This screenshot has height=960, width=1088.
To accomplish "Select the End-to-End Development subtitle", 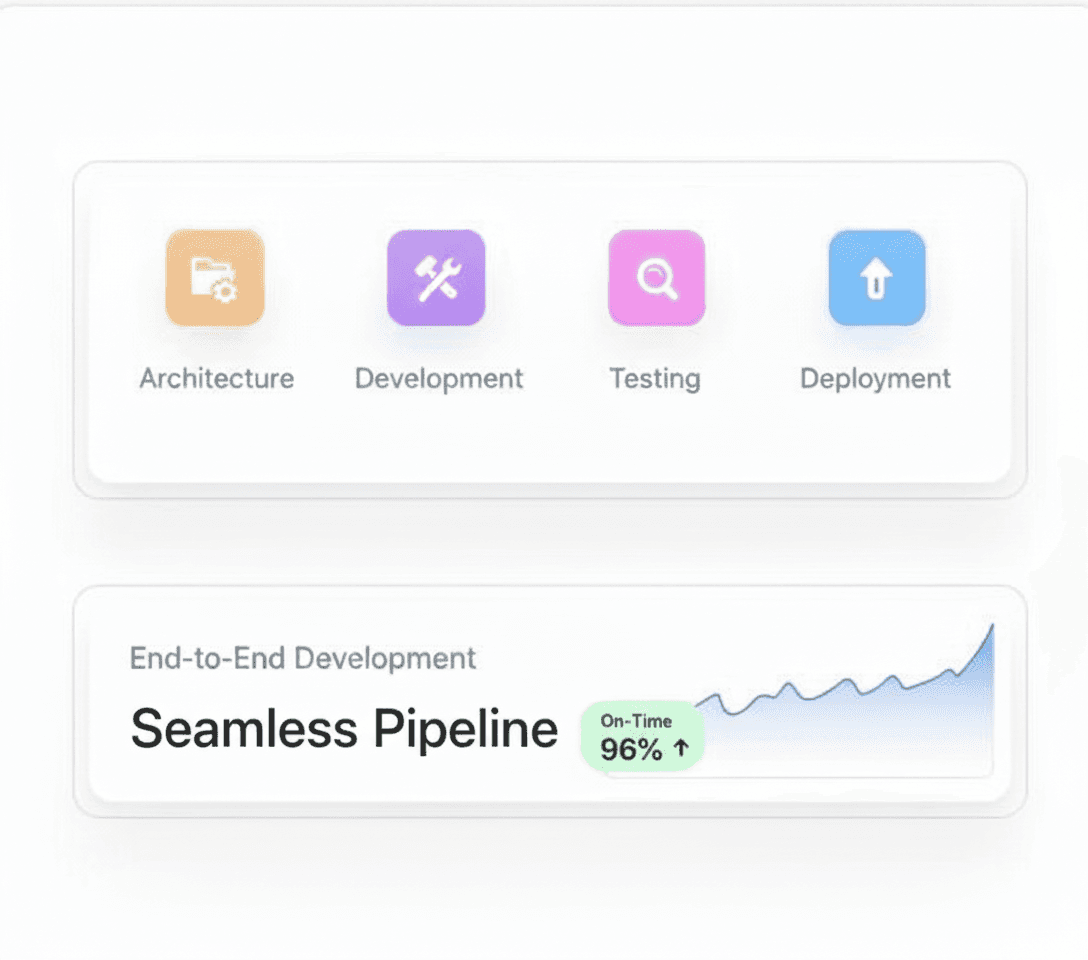I will pos(303,658).
